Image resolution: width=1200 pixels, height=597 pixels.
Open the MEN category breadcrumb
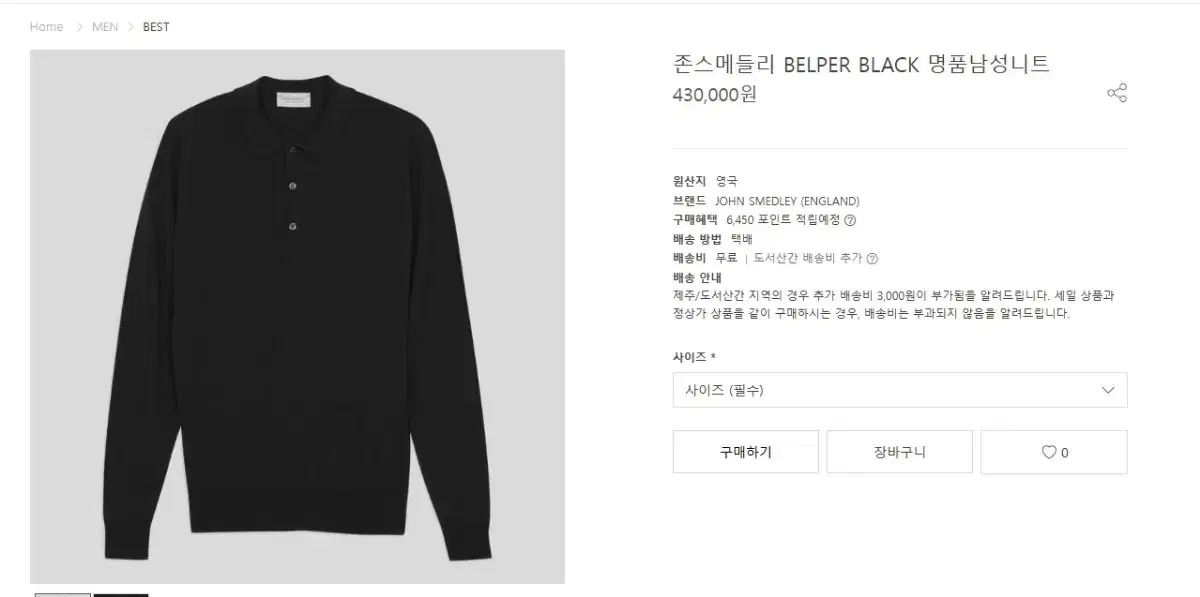tap(105, 27)
